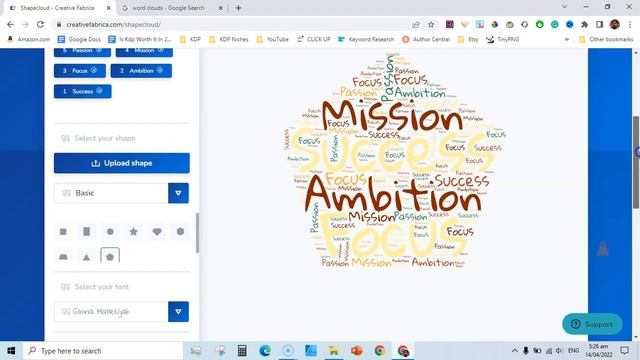
Task: Close the word clouds Google Search tab
Action: [220, 8]
